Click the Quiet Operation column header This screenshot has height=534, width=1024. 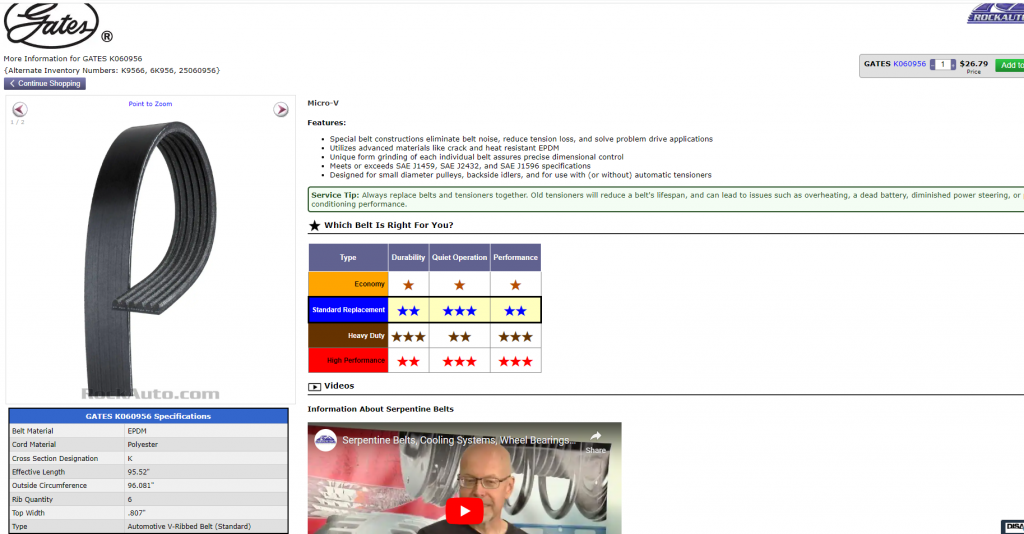[x=459, y=257]
